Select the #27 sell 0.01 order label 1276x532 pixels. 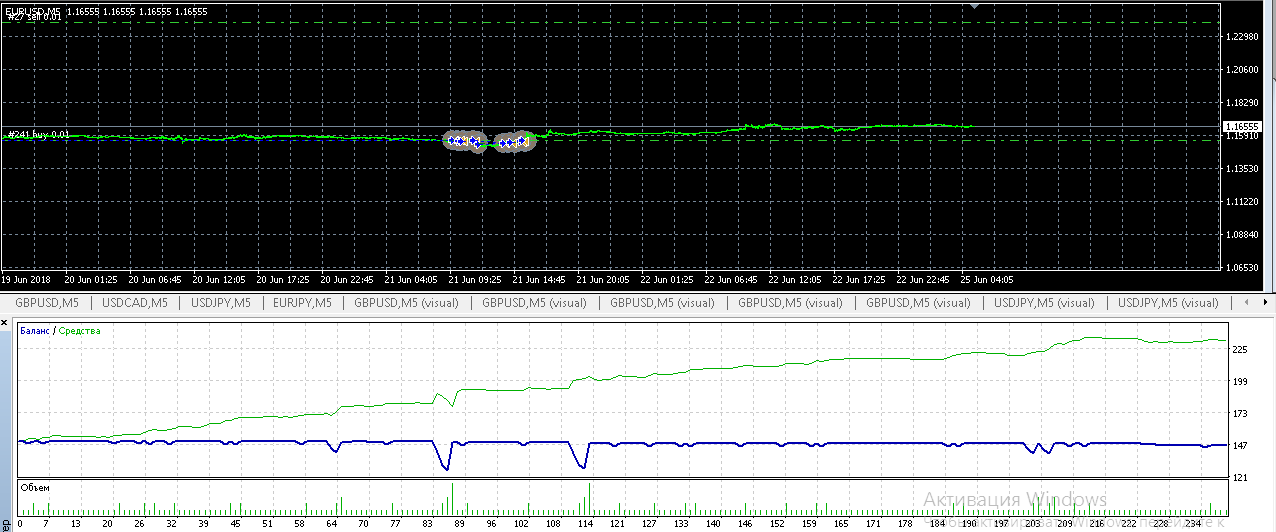(x=35, y=17)
